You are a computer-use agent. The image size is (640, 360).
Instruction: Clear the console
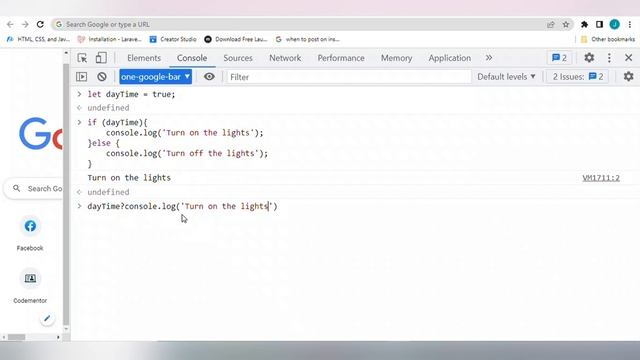pyautogui.click(x=102, y=77)
